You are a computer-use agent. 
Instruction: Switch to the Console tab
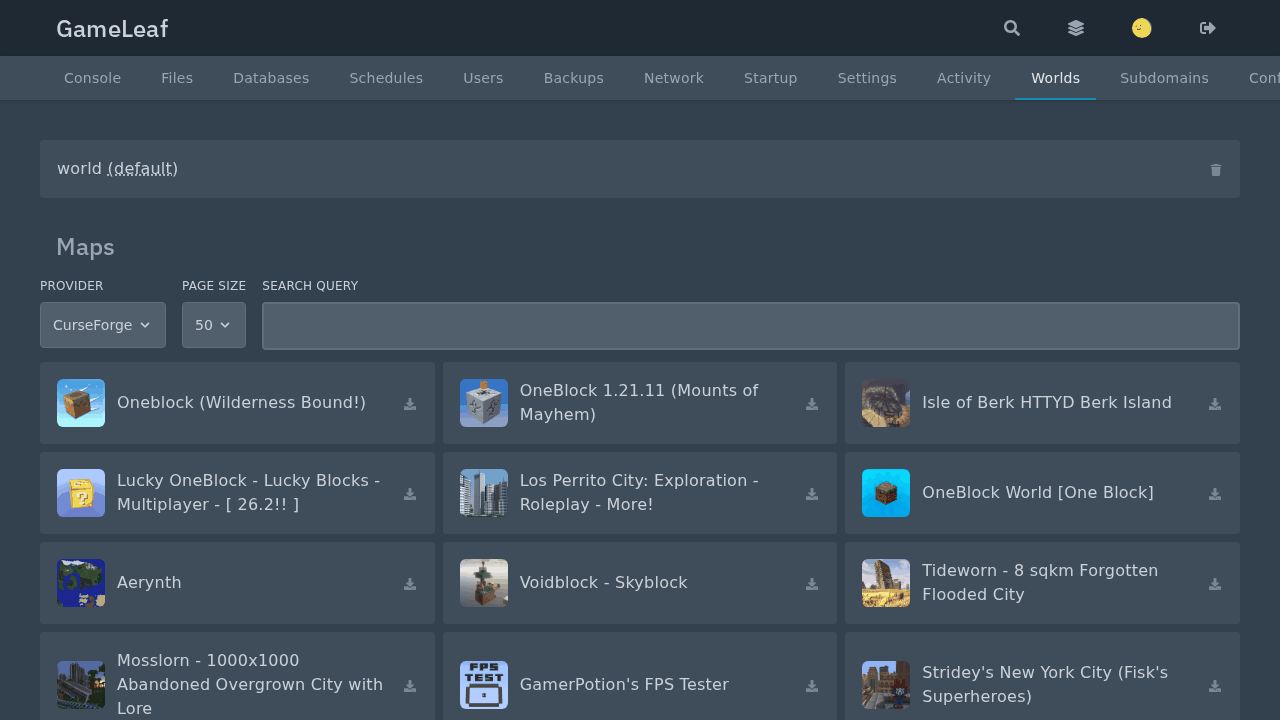pyautogui.click(x=92, y=78)
